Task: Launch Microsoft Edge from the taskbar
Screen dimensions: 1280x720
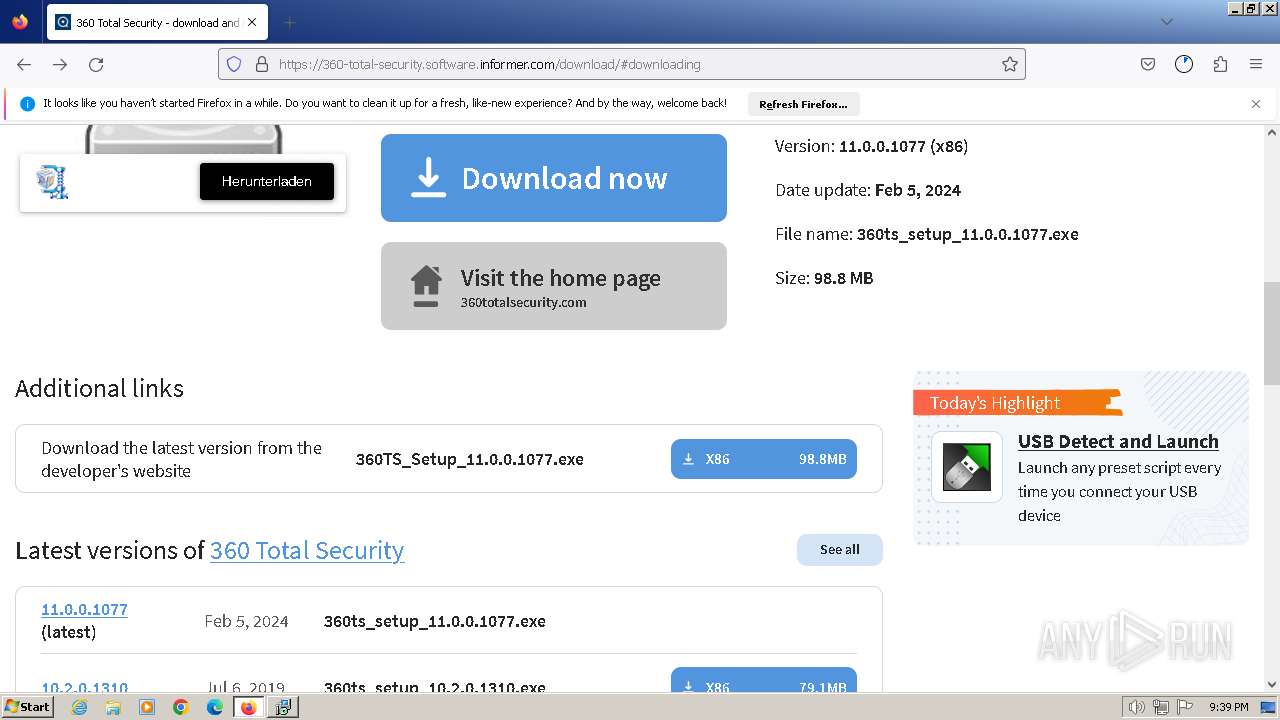Action: tap(215, 707)
